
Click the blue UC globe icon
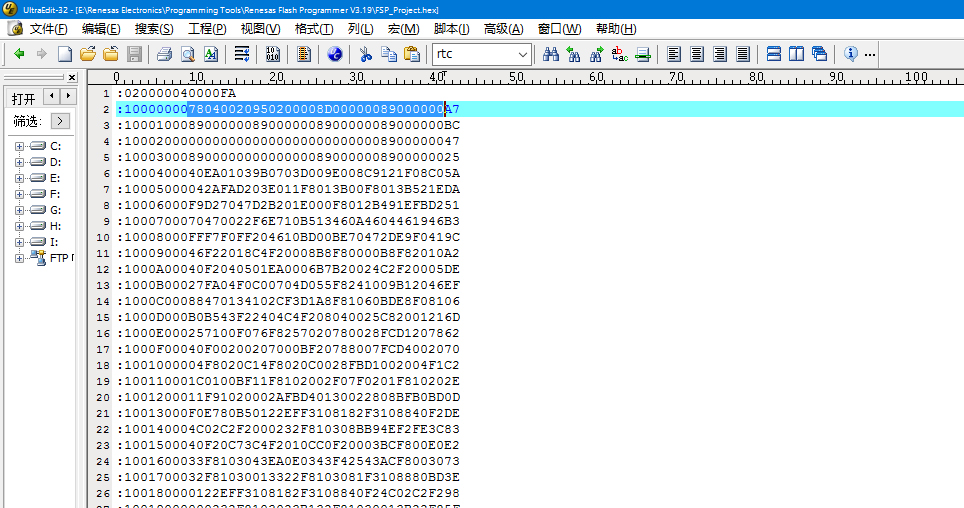(x=334, y=54)
